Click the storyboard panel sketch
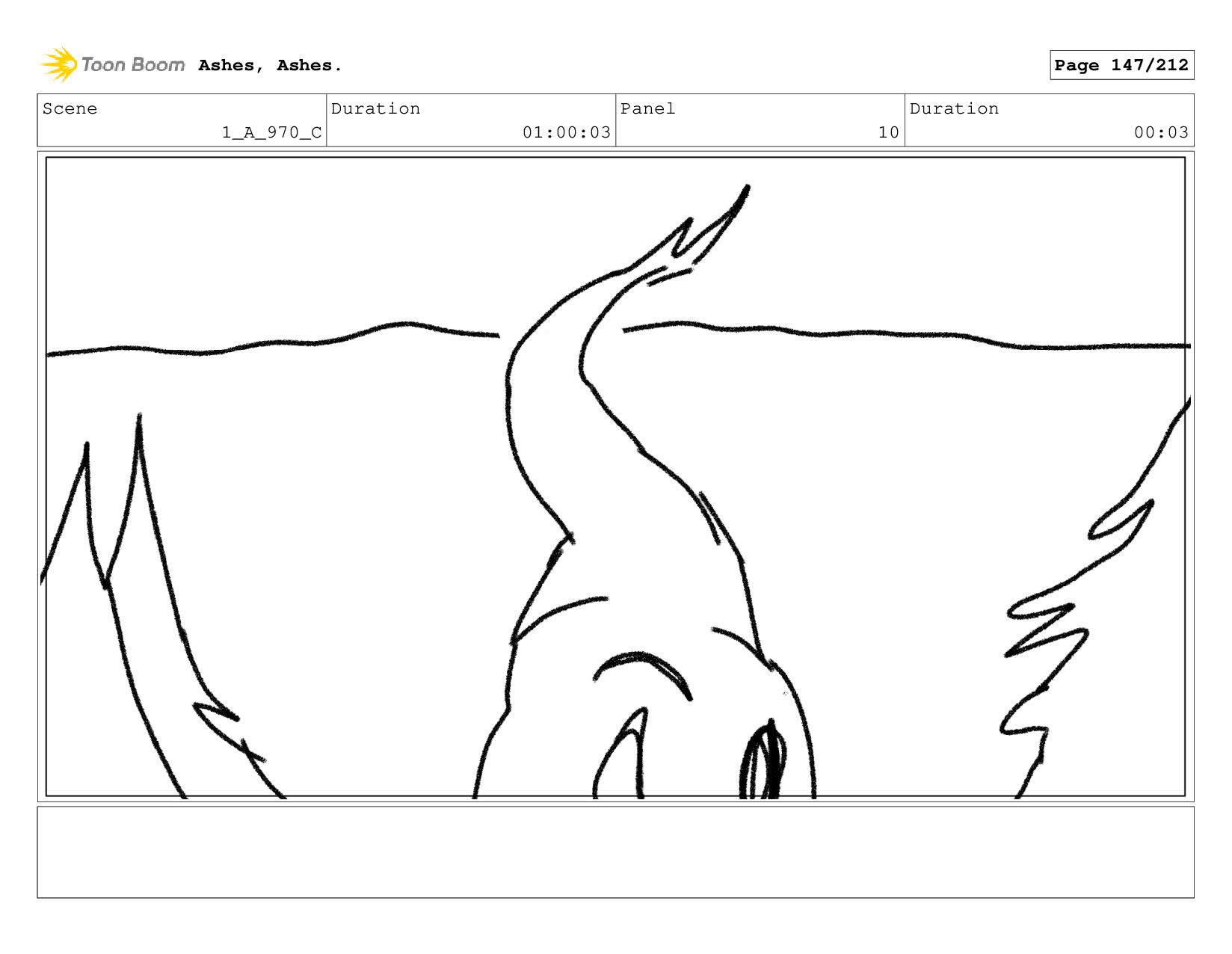 [x=615, y=476]
